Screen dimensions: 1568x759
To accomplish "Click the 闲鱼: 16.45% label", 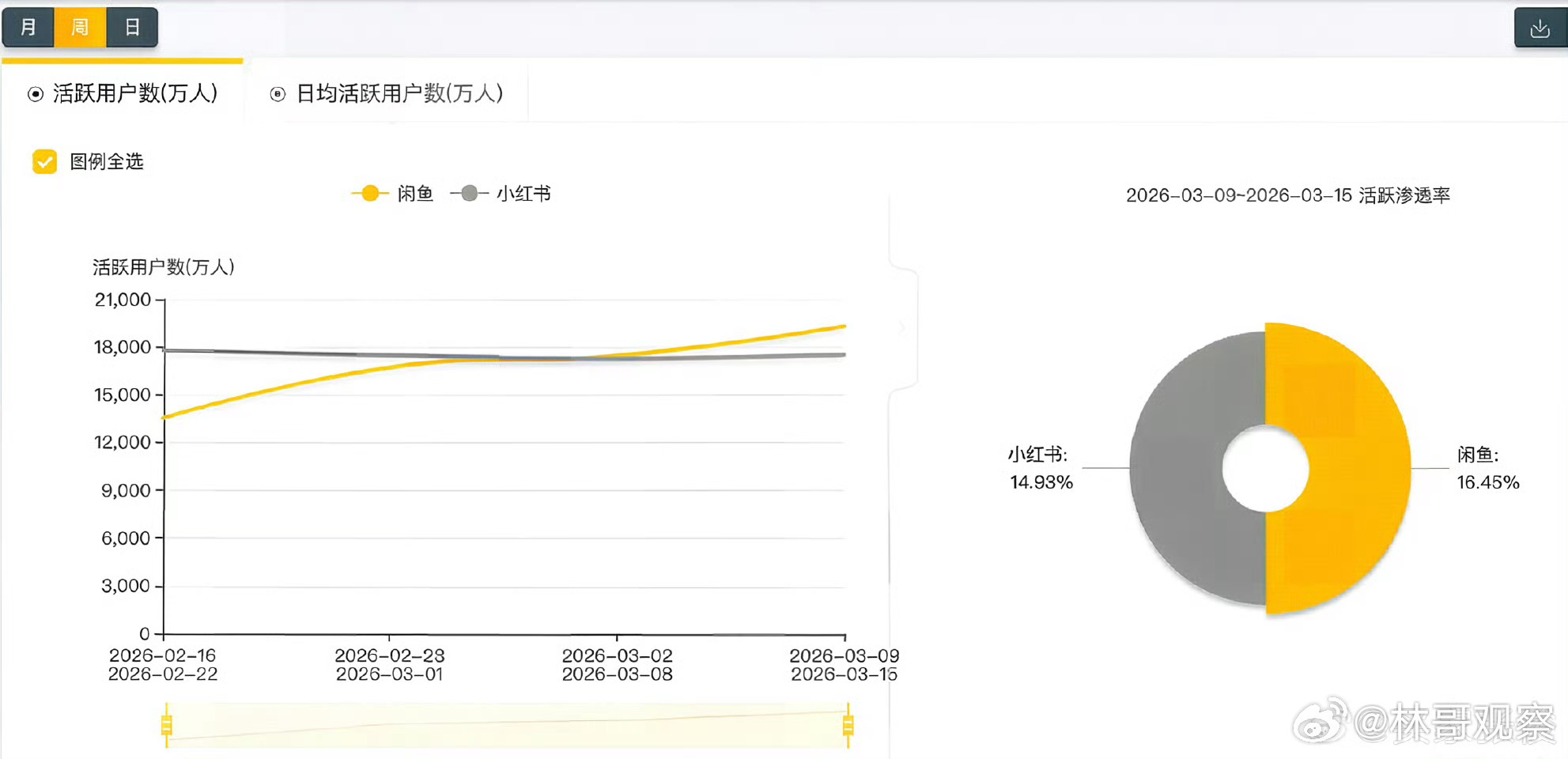I will pyautogui.click(x=1488, y=468).
